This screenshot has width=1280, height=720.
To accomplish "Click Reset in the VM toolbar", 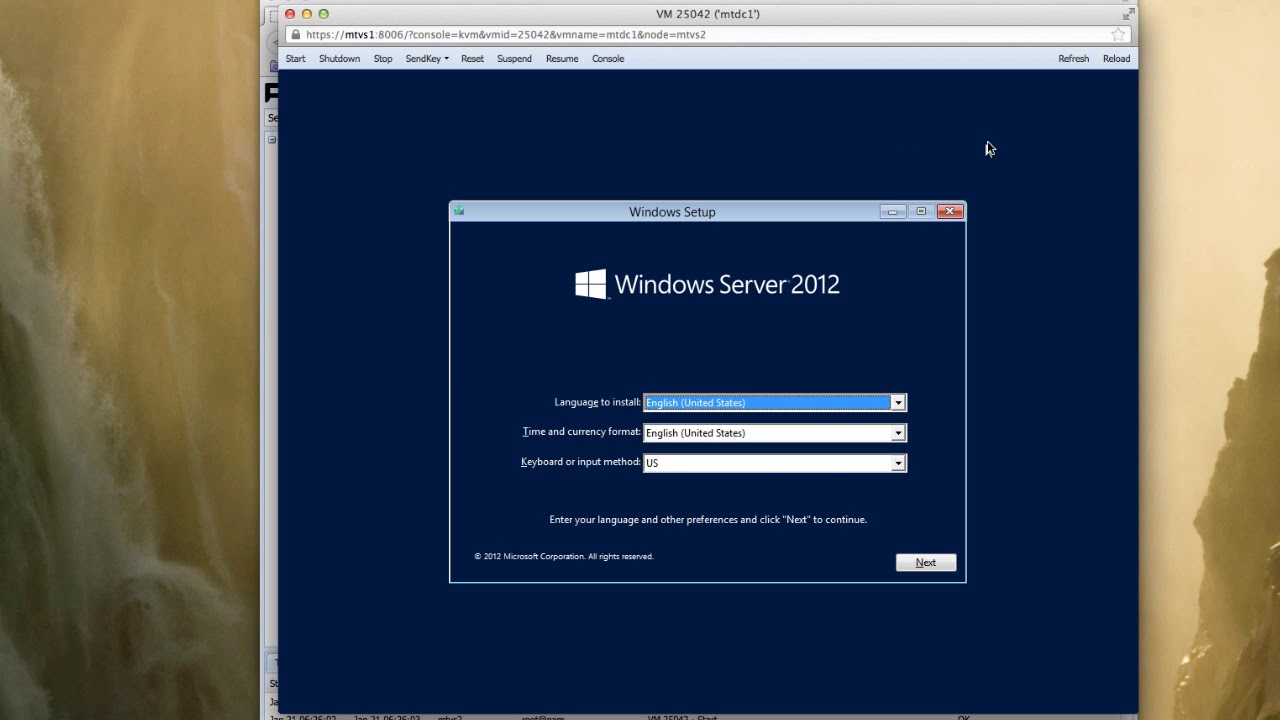I will tap(472, 59).
